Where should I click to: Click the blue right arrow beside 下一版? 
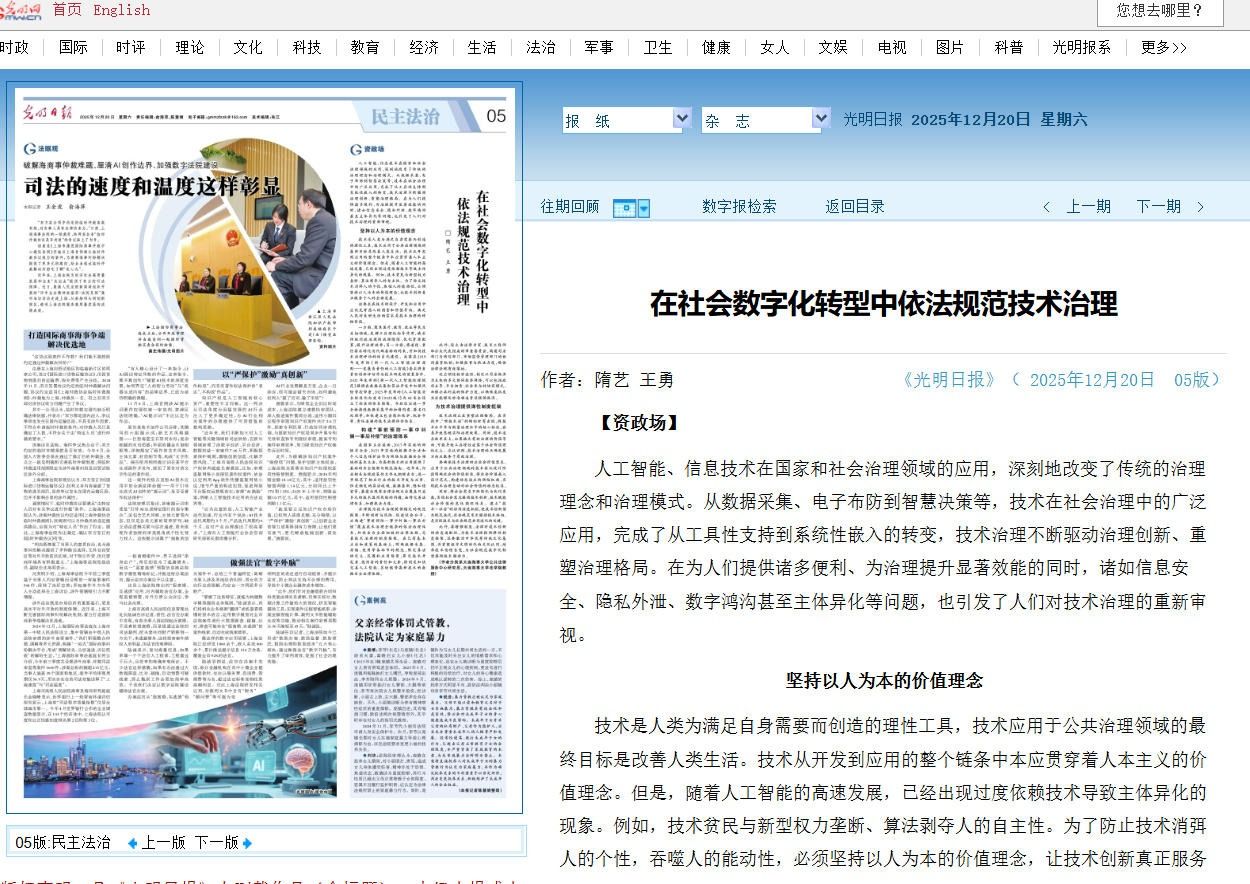(247, 843)
